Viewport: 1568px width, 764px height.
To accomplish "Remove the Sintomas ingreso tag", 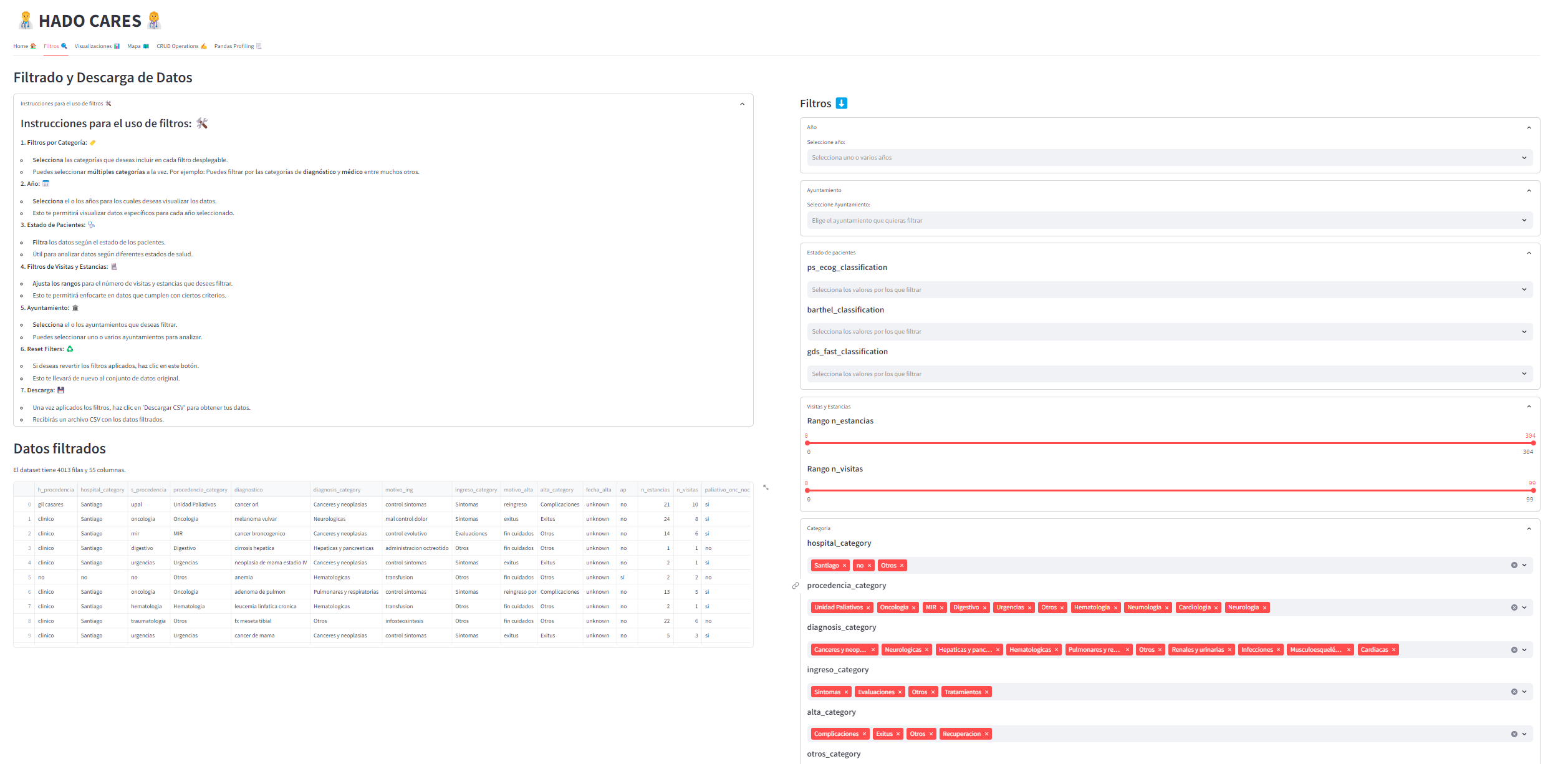I will 846,692.
